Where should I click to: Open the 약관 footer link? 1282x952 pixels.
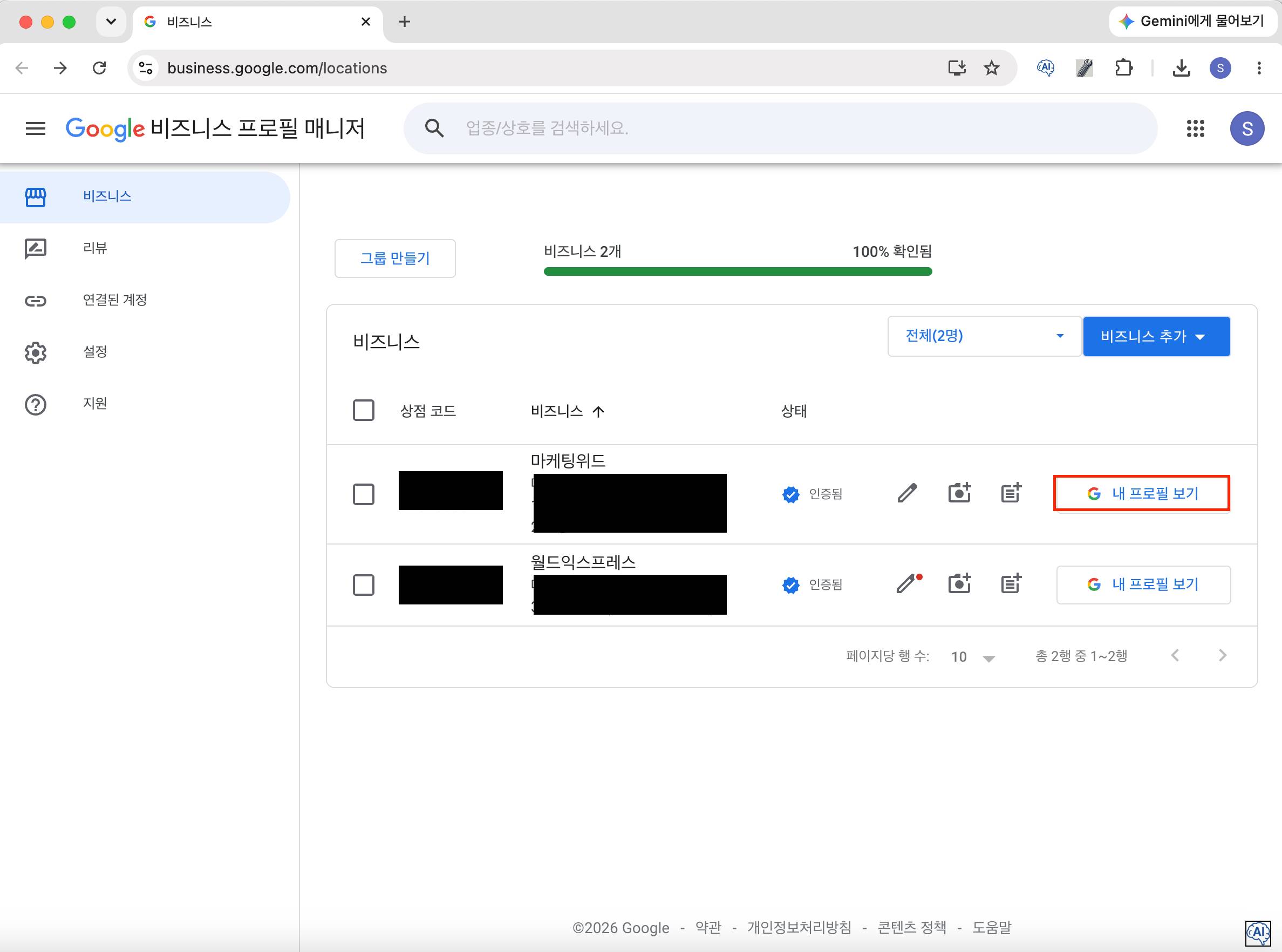(x=708, y=927)
